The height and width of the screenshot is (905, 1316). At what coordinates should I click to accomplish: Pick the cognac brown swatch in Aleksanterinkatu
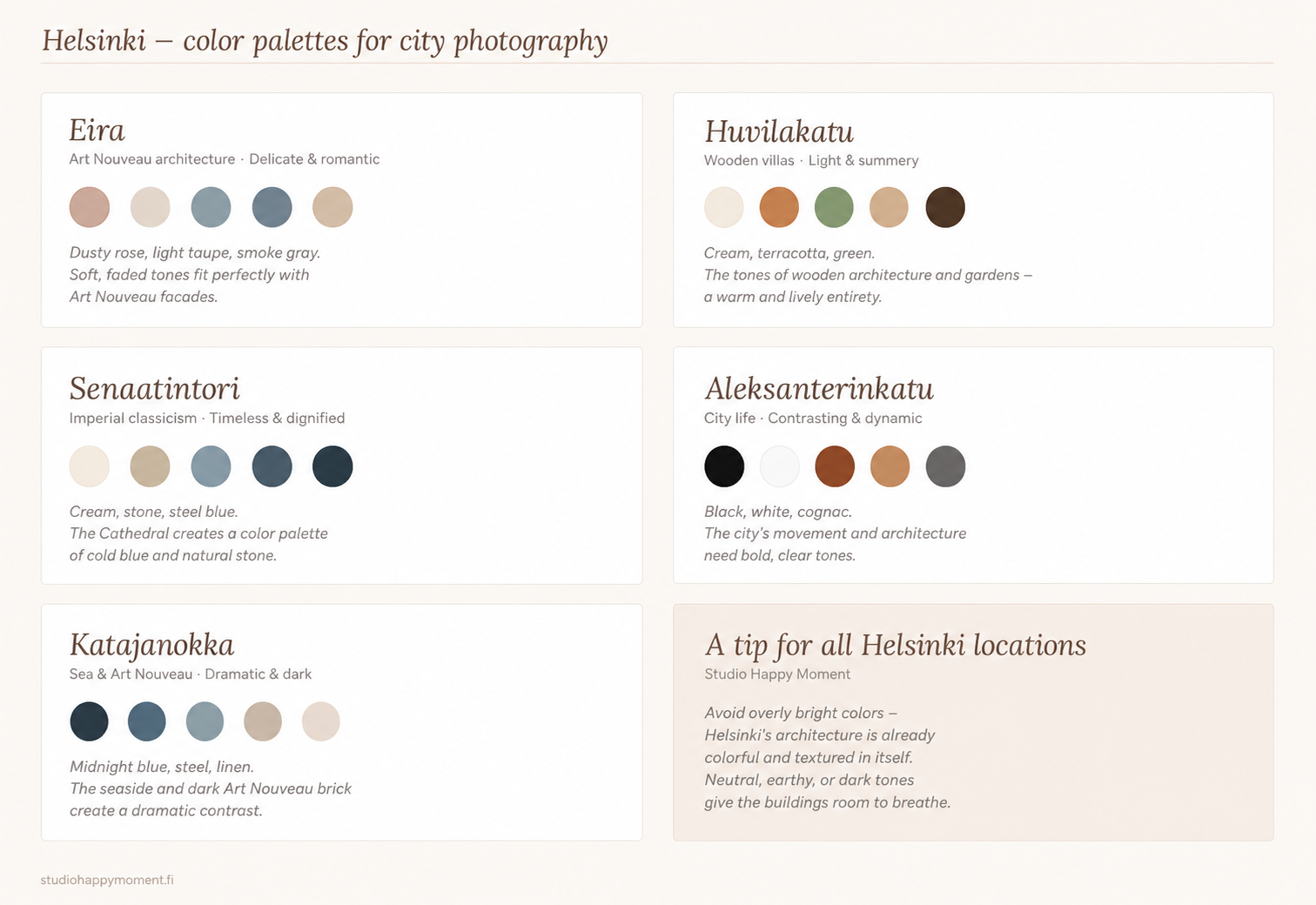tap(835, 466)
